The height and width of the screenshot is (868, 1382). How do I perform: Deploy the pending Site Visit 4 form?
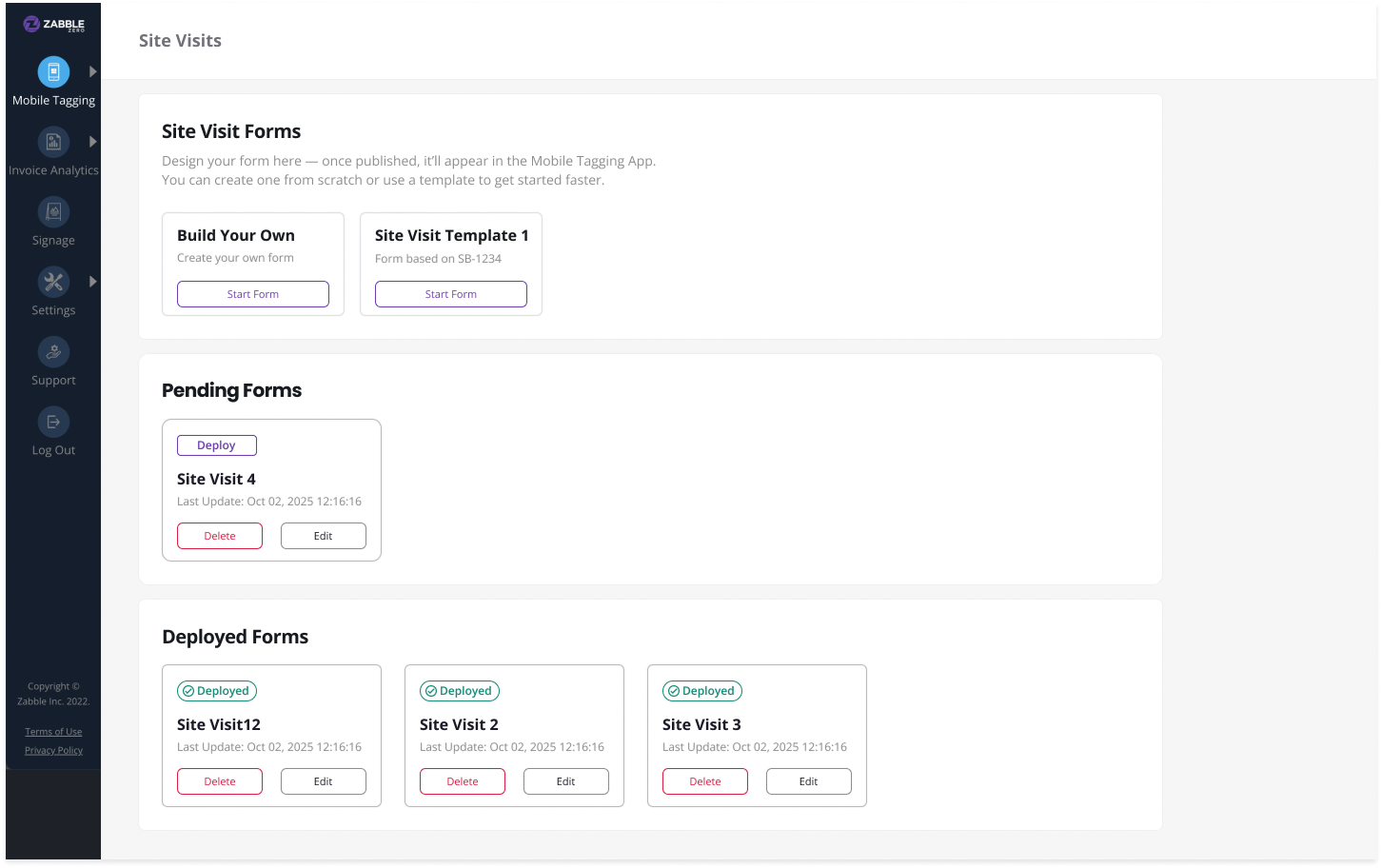[x=217, y=445]
